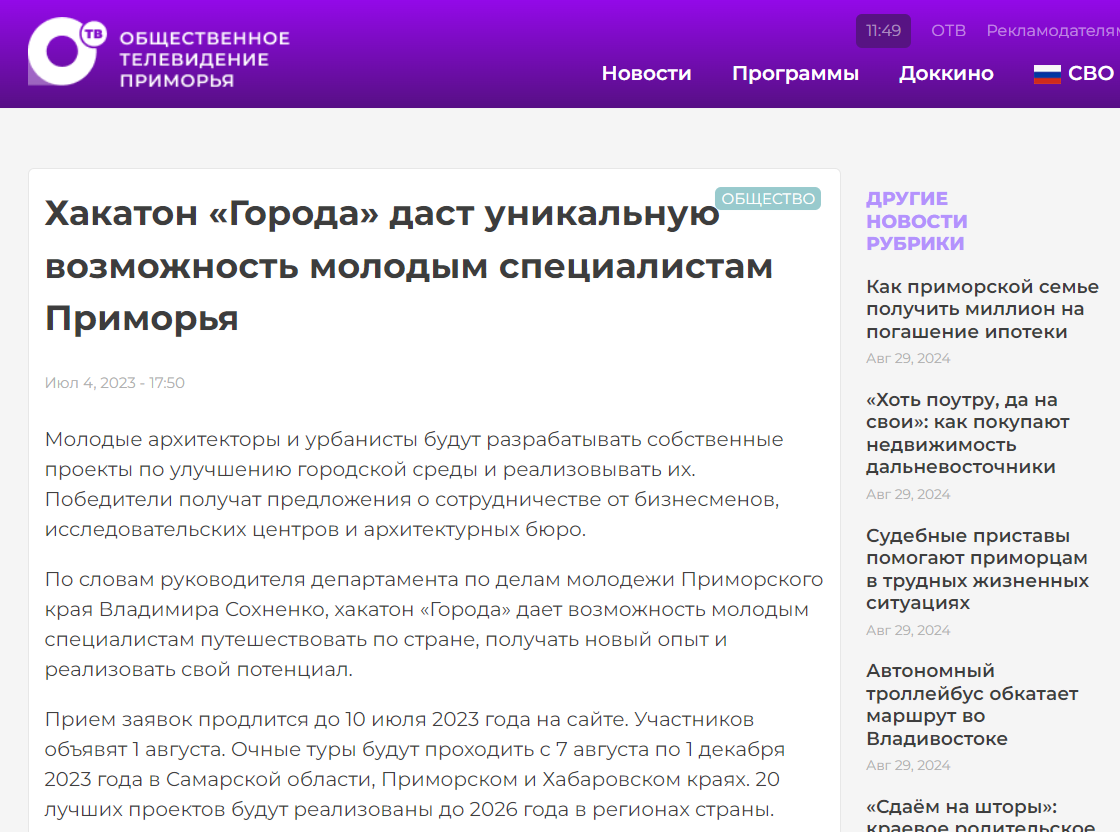Screen dimensions: 1120x832
Task: Open «Хоть поутру, да на свои» article
Action: (967, 433)
